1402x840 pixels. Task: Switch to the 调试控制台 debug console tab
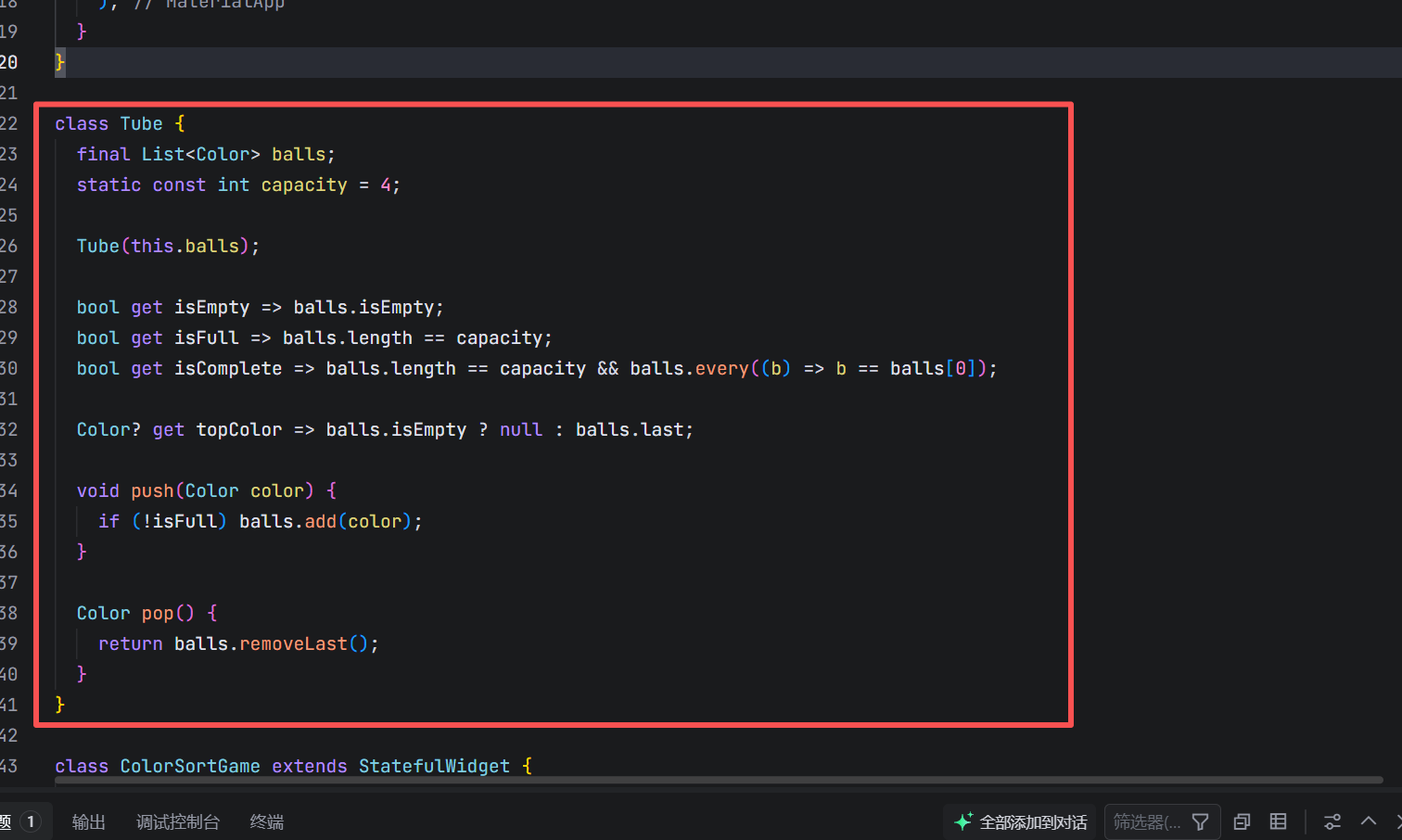coord(177,821)
